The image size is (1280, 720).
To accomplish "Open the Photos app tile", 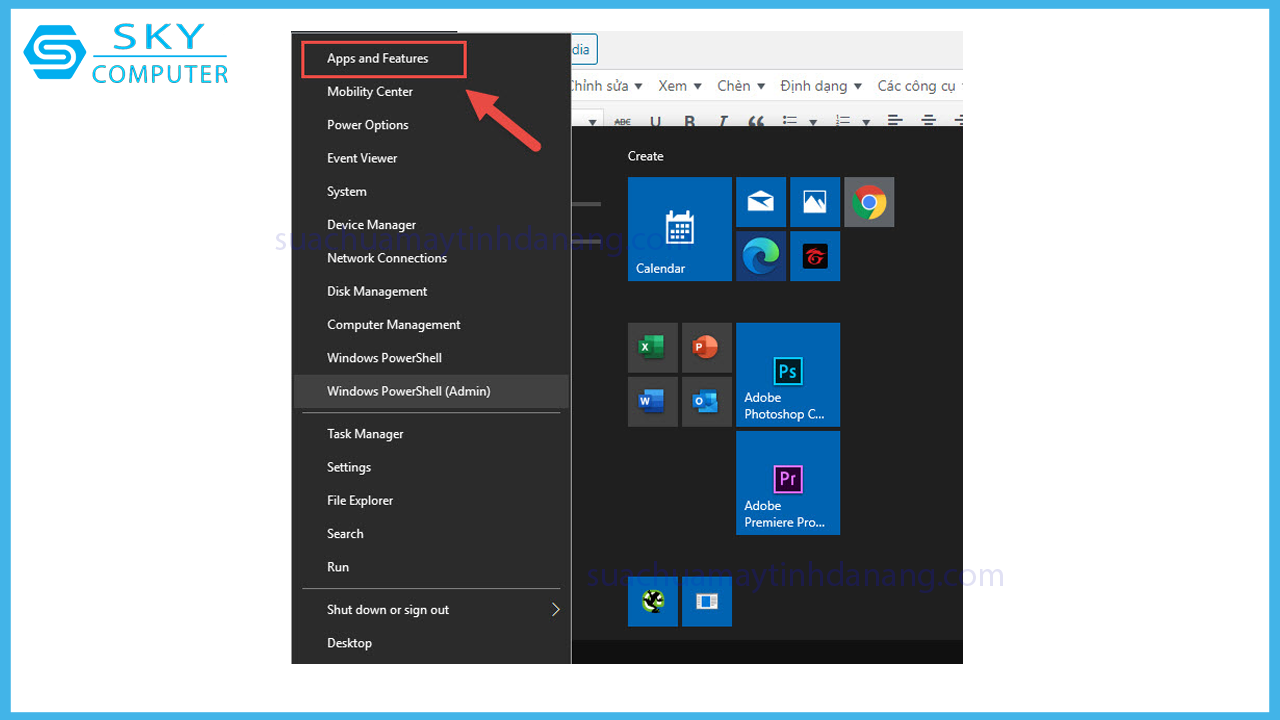I will 815,203.
